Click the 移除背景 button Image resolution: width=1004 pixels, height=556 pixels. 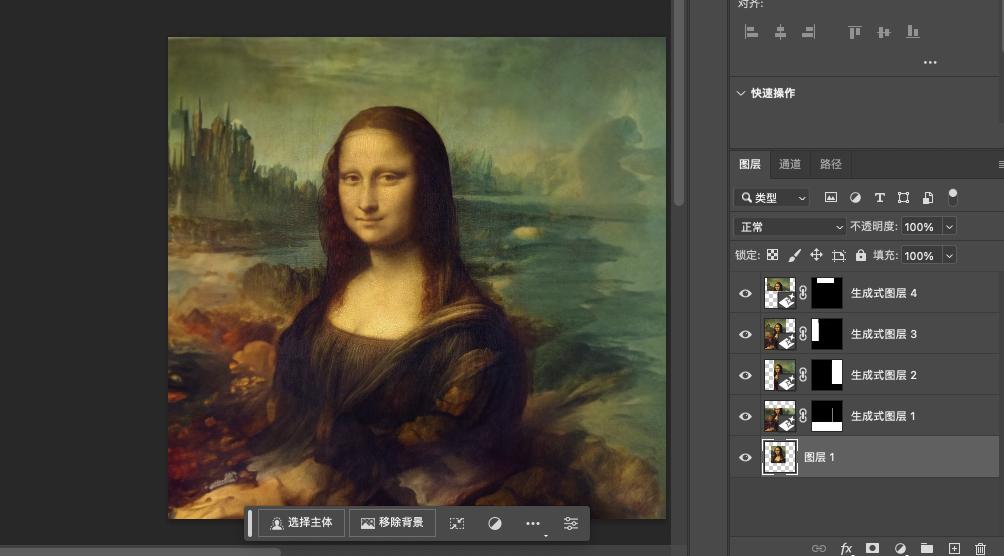(392, 523)
